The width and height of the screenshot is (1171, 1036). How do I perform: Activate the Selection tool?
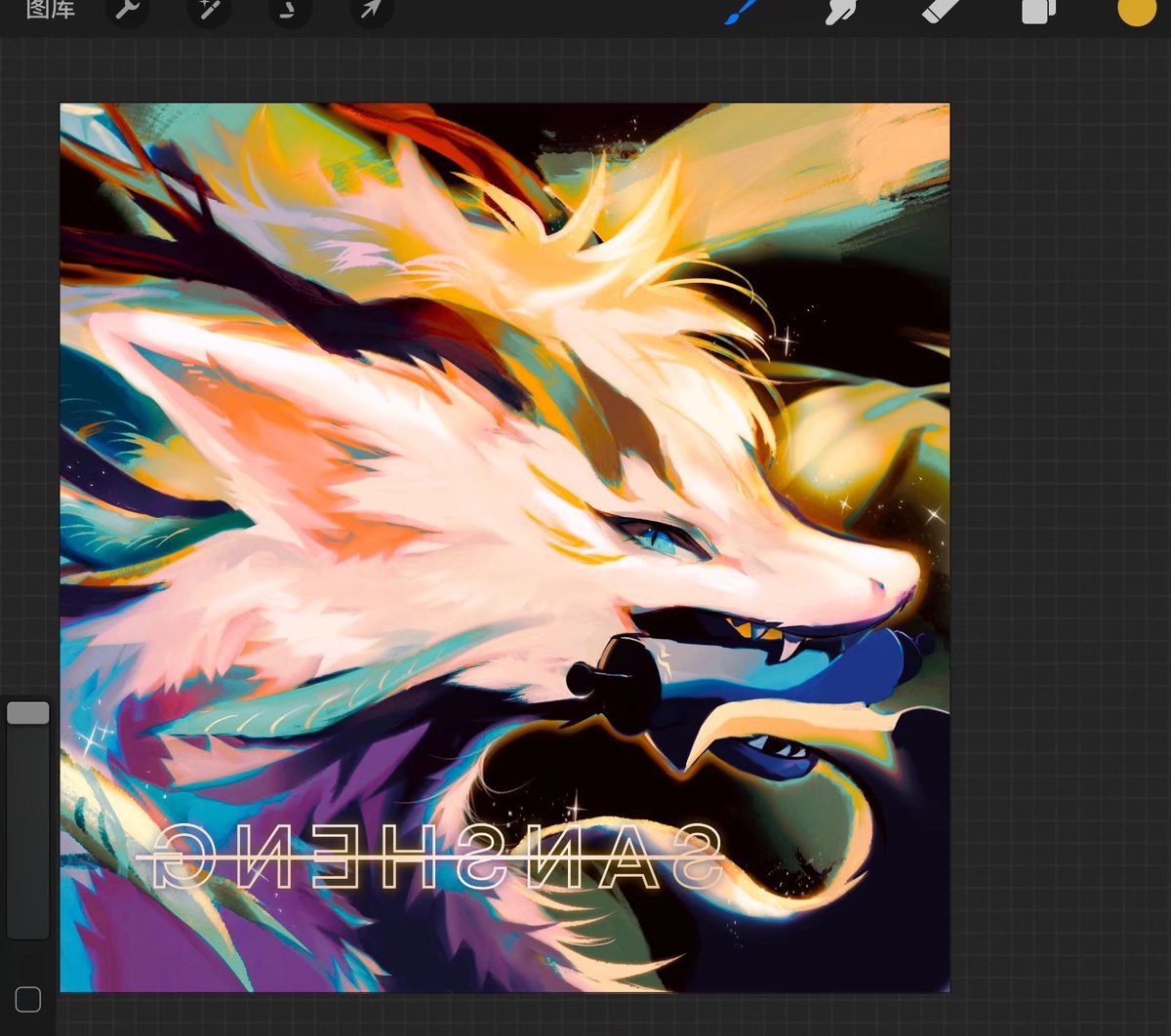tap(290, 11)
